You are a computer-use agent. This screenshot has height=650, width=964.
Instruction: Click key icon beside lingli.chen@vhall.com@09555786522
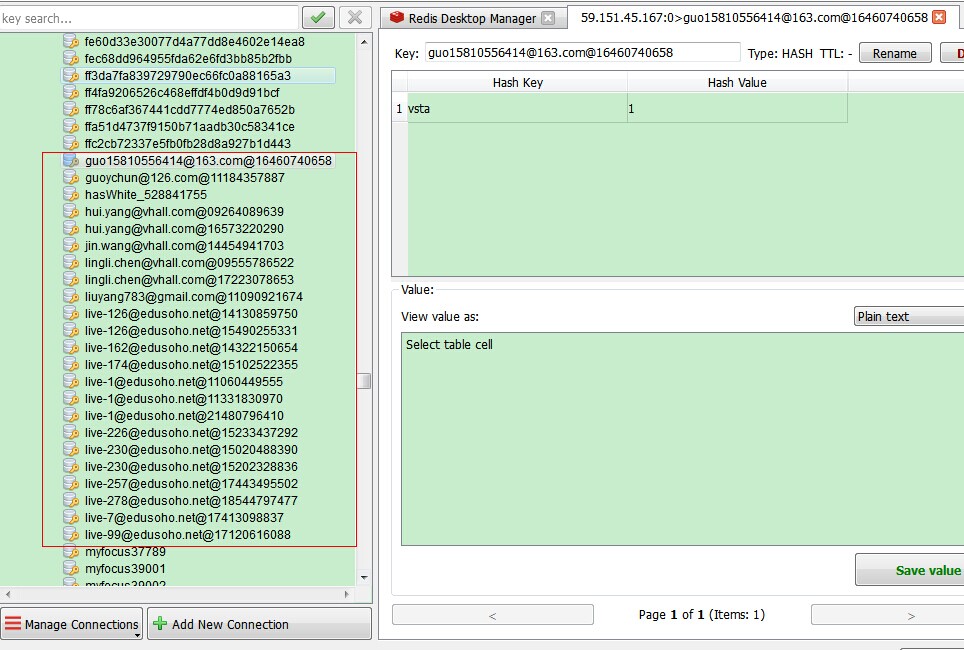tap(71, 263)
